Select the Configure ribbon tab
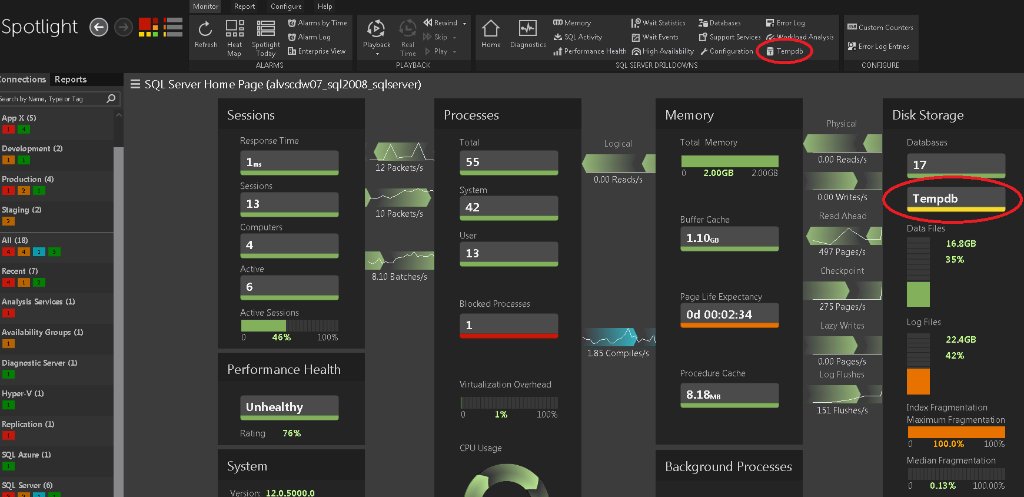Image resolution: width=1024 pixels, height=497 pixels. pyautogui.click(x=286, y=7)
